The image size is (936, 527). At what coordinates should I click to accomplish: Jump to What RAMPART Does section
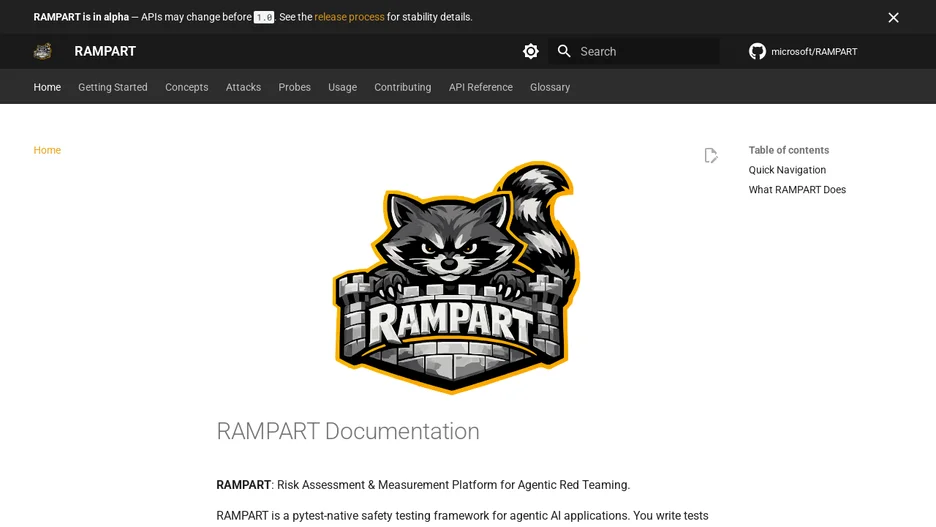pos(797,190)
